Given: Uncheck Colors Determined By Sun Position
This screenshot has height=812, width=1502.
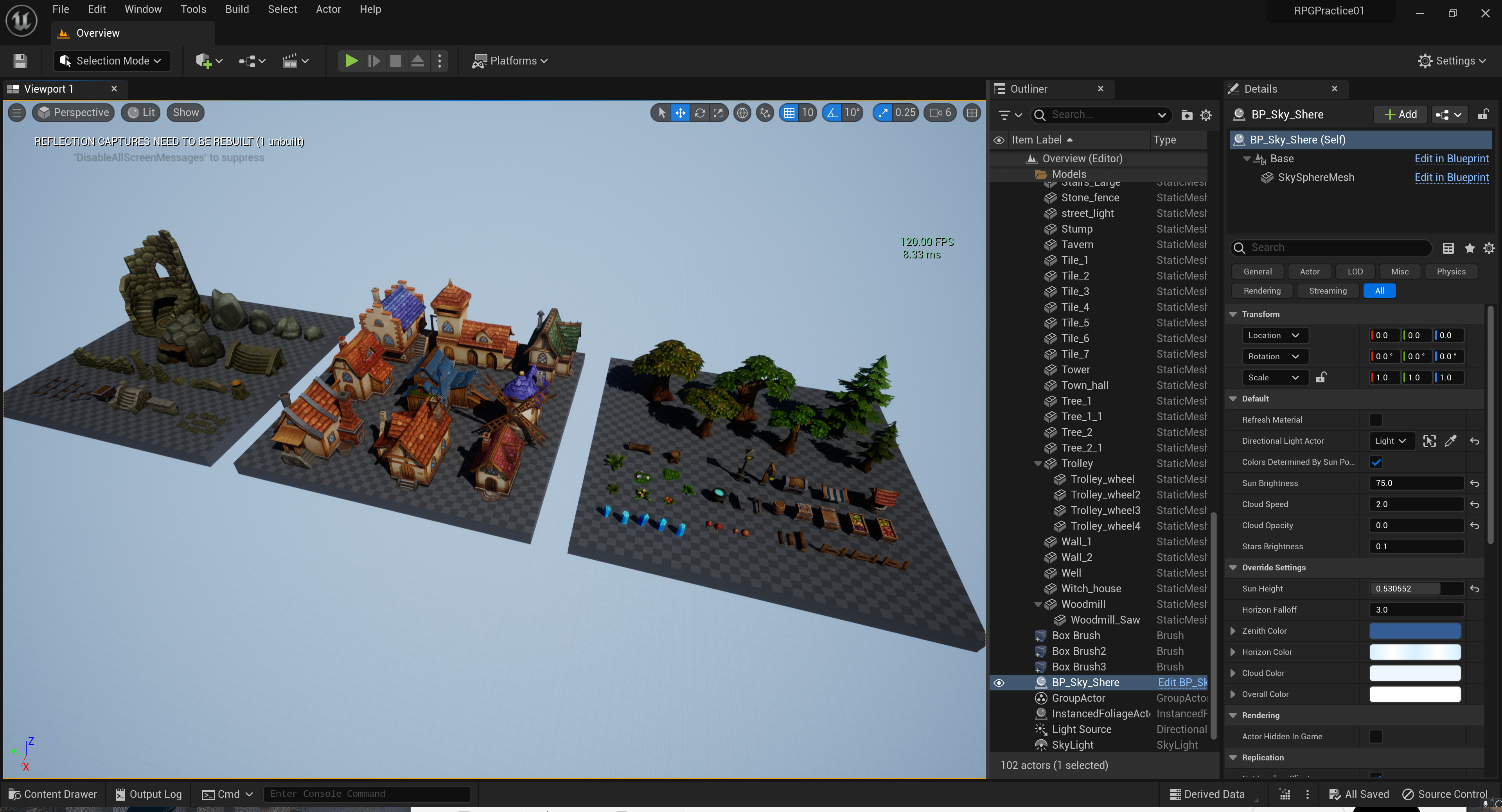Looking at the screenshot, I should pyautogui.click(x=1376, y=462).
